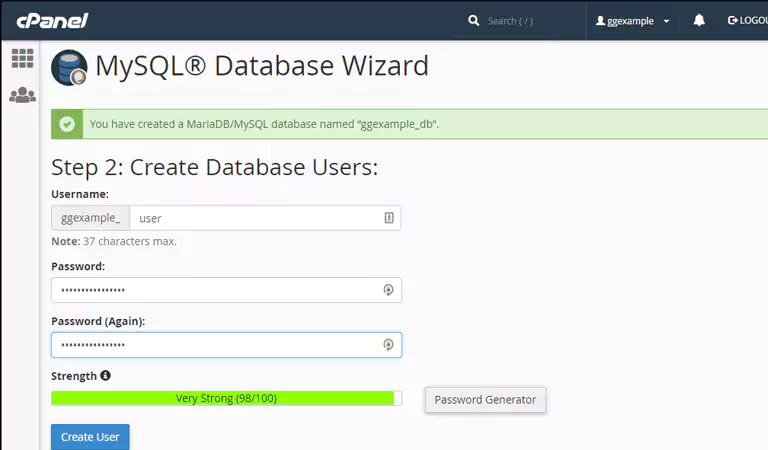Open the Password Generator
Viewport: 768px width, 450px height.
(485, 400)
